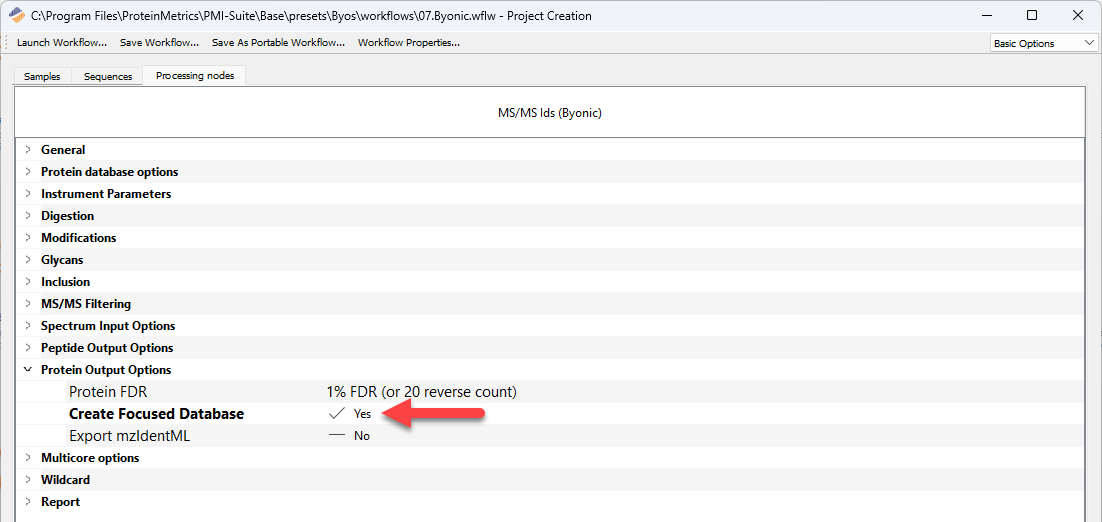The width and height of the screenshot is (1102, 522).
Task: Select the Protein FDR label
Action: [x=108, y=391]
